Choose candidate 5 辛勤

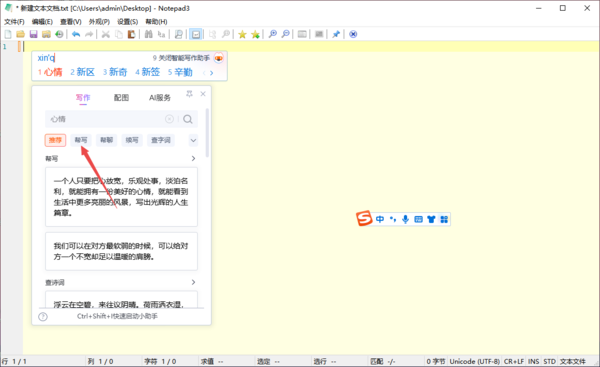click(x=180, y=72)
